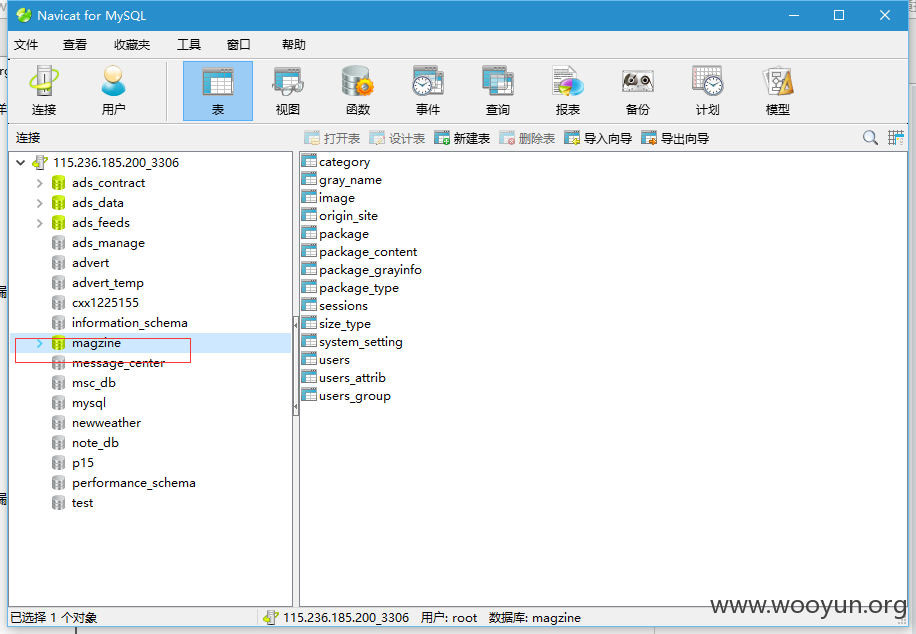Select the users_group table

(346, 396)
